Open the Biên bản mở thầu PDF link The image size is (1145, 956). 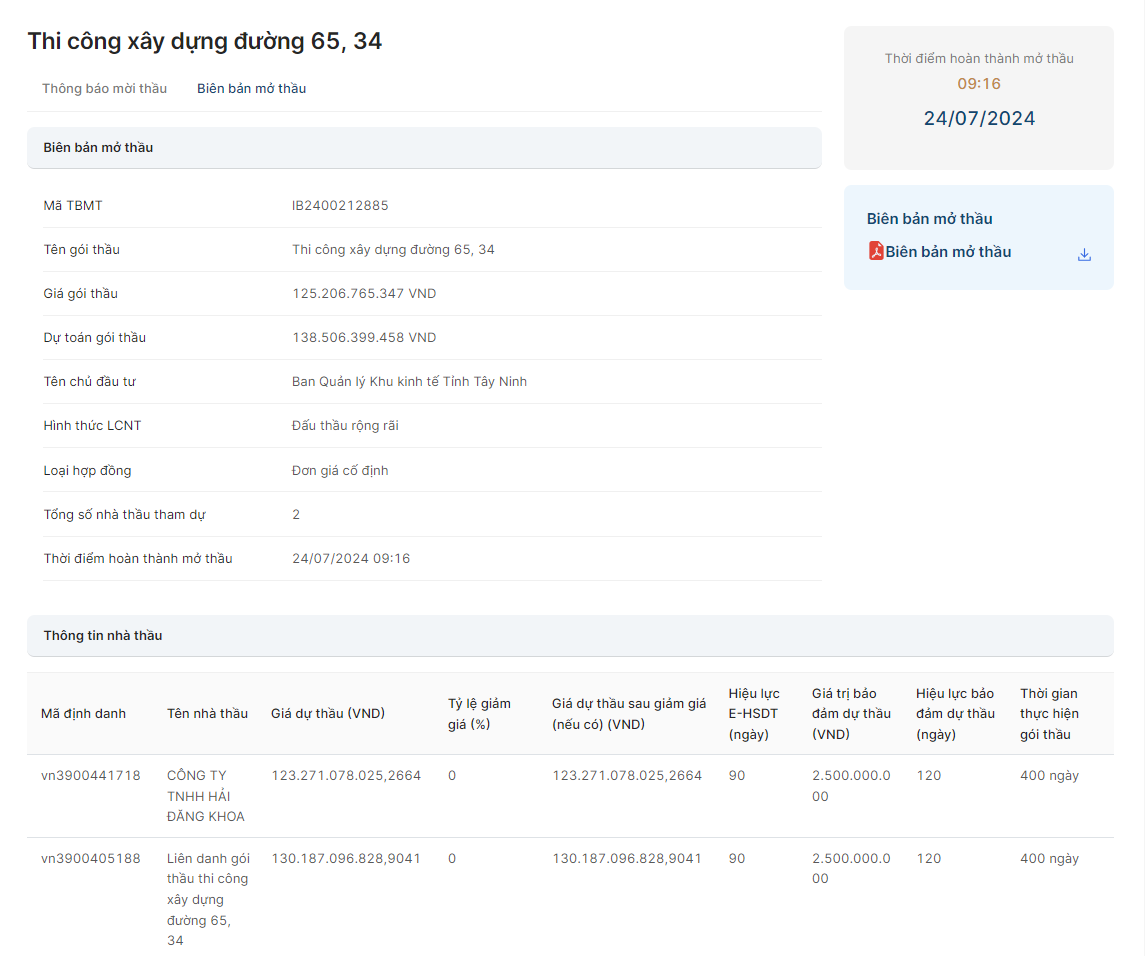[948, 252]
